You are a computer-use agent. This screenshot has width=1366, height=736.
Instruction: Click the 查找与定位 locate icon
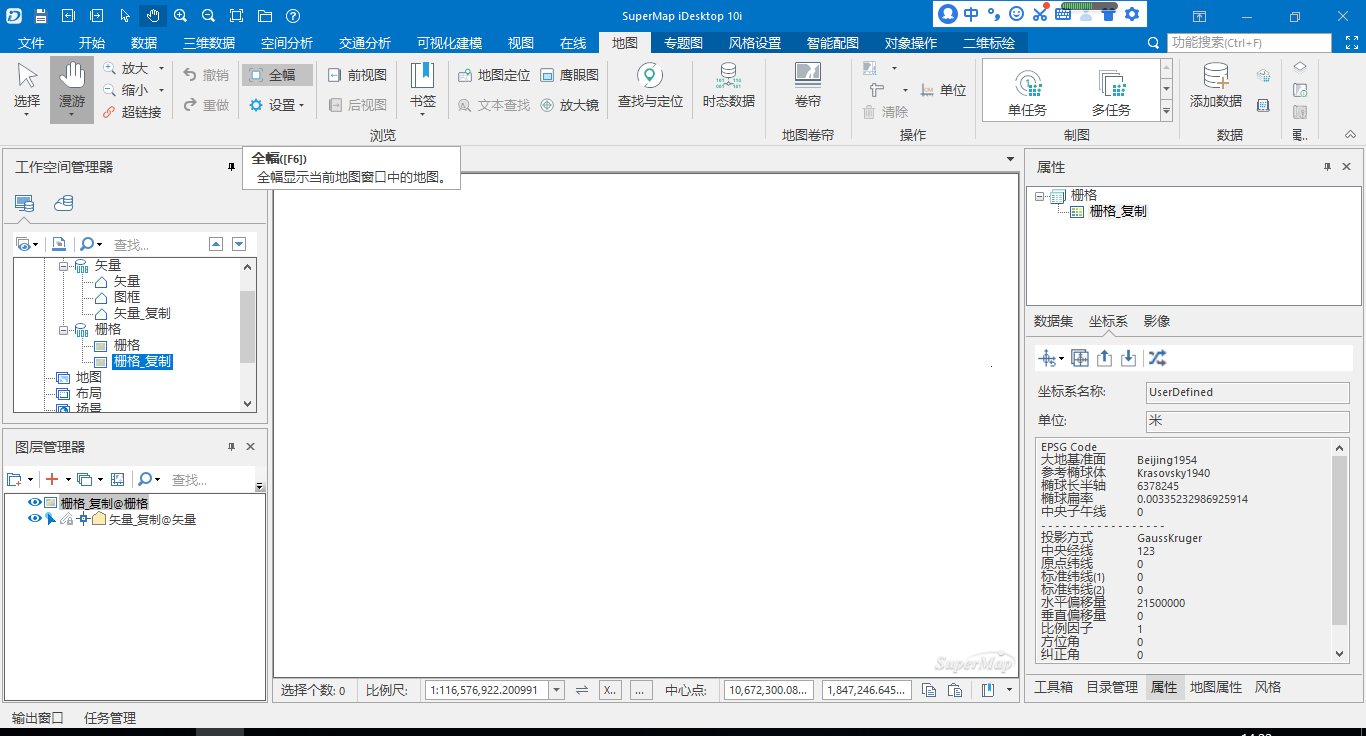click(650, 76)
